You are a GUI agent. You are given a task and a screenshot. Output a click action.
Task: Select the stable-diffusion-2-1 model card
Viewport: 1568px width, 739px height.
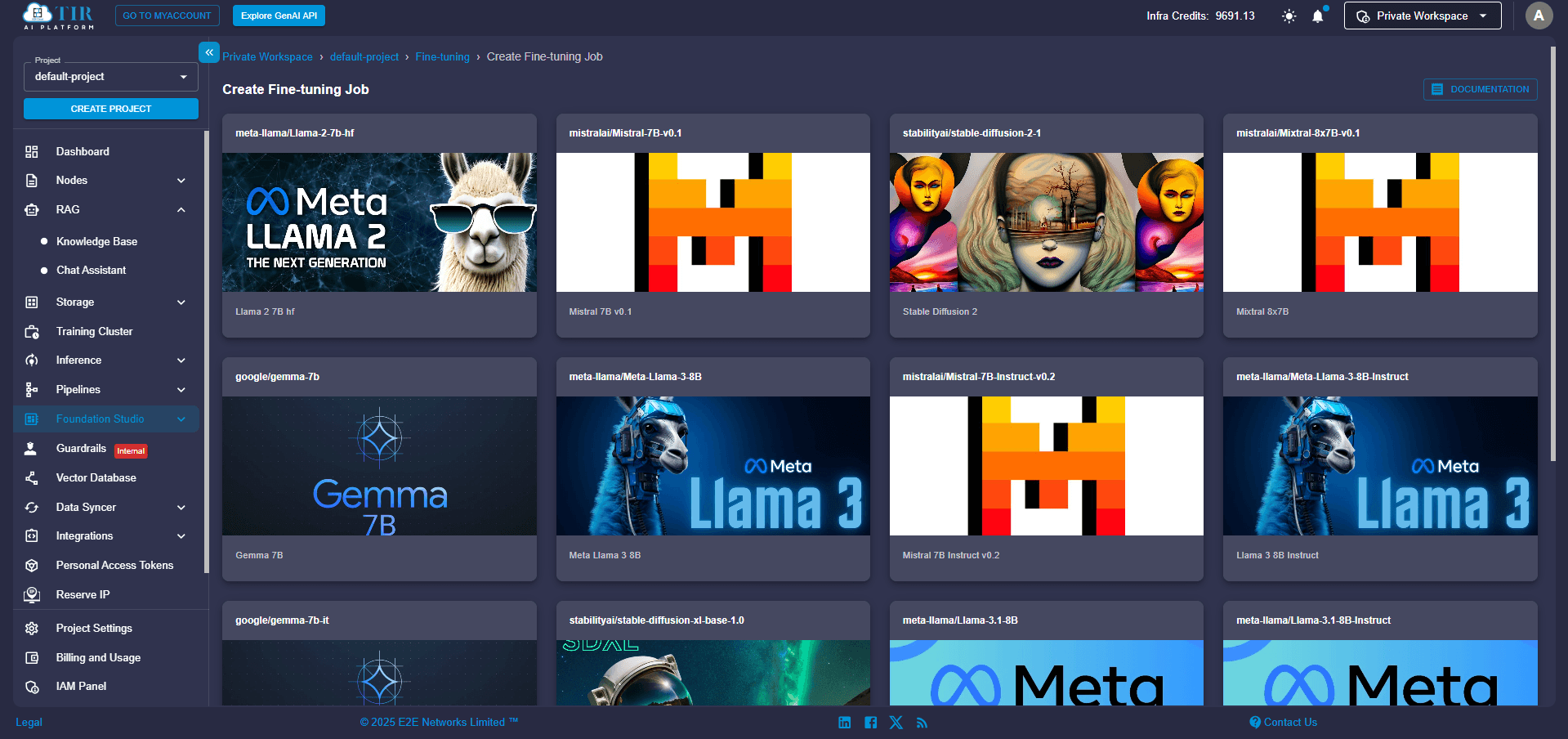click(x=1046, y=226)
